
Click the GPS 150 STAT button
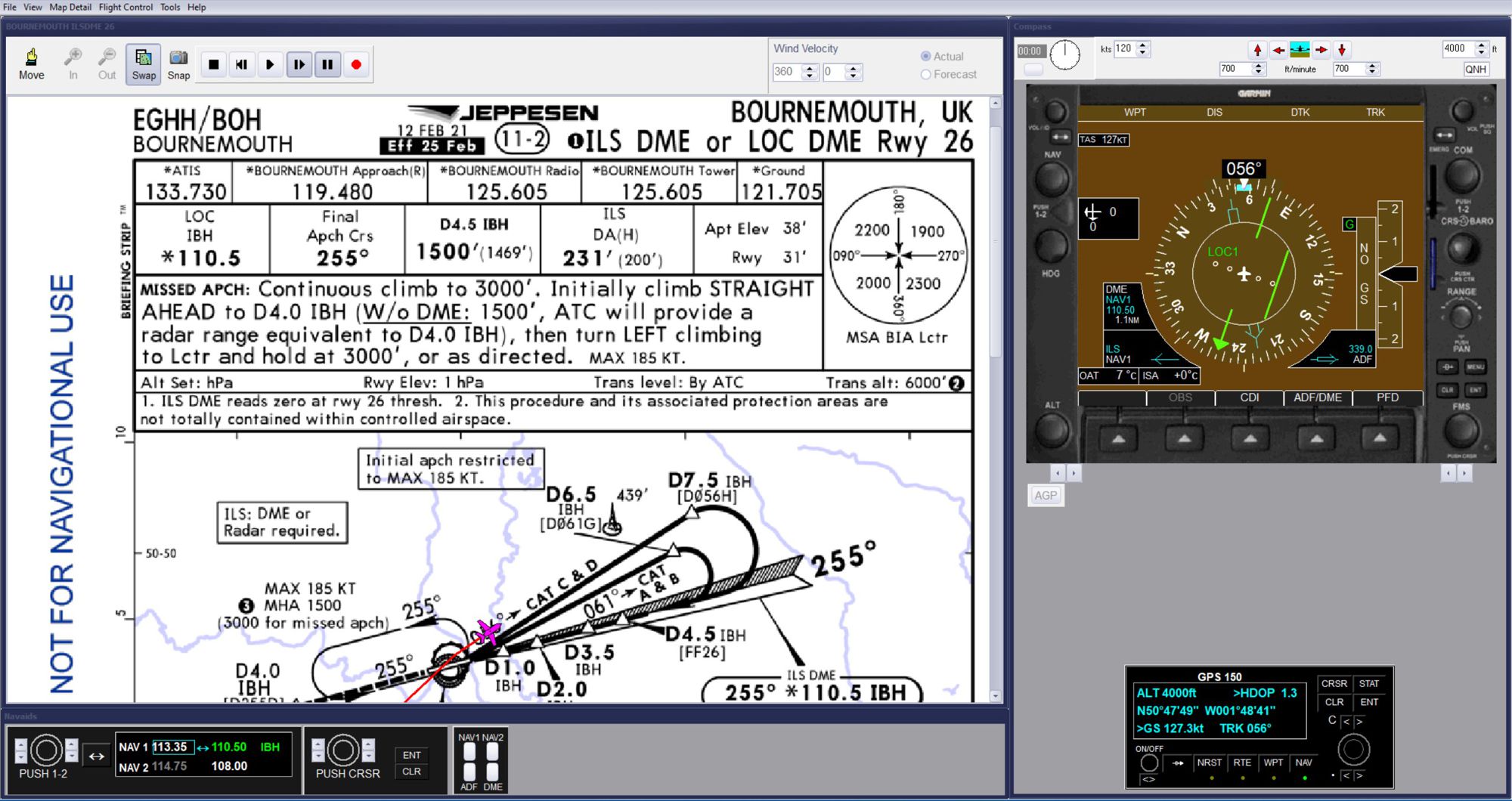1369,684
